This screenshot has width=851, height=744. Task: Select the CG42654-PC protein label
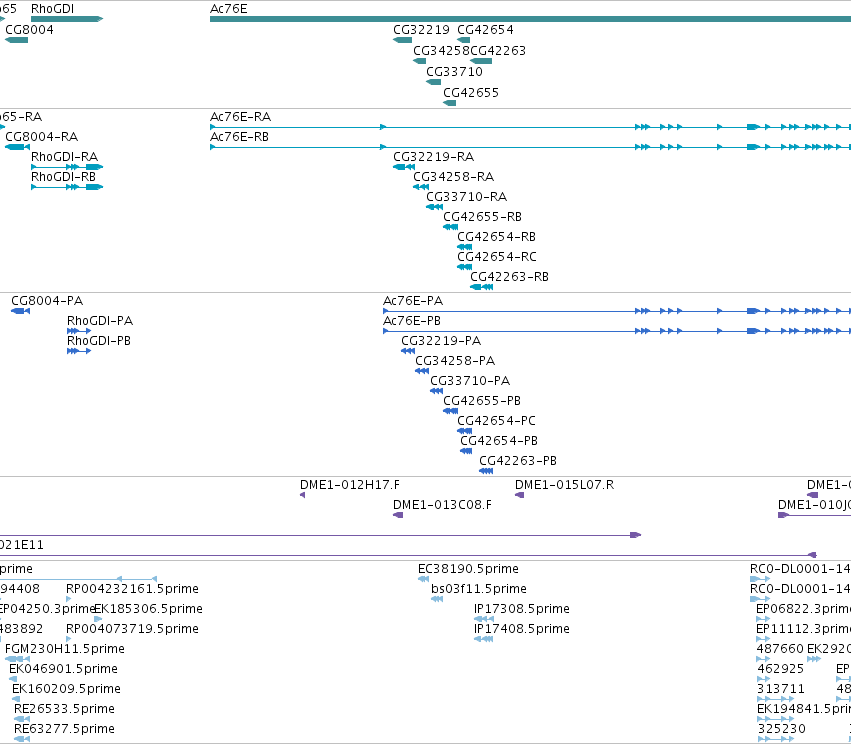tap(497, 421)
